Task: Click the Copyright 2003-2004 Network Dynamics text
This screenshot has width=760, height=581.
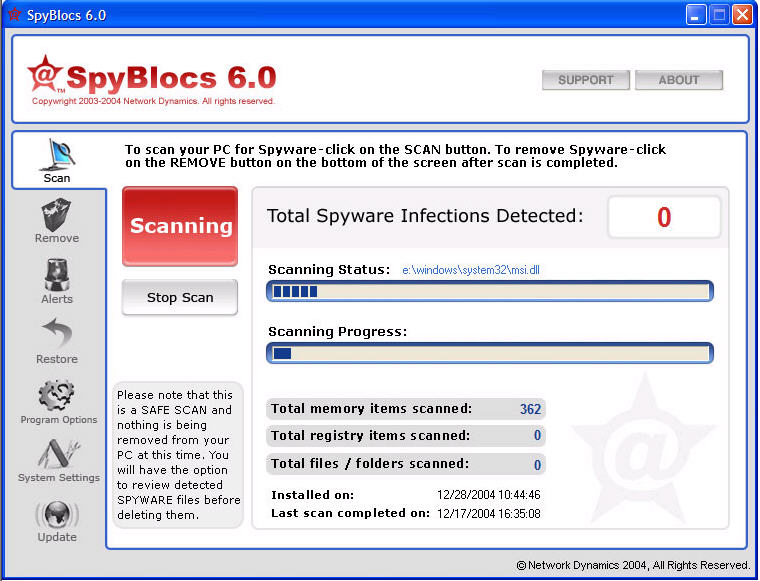Action: coord(153,101)
